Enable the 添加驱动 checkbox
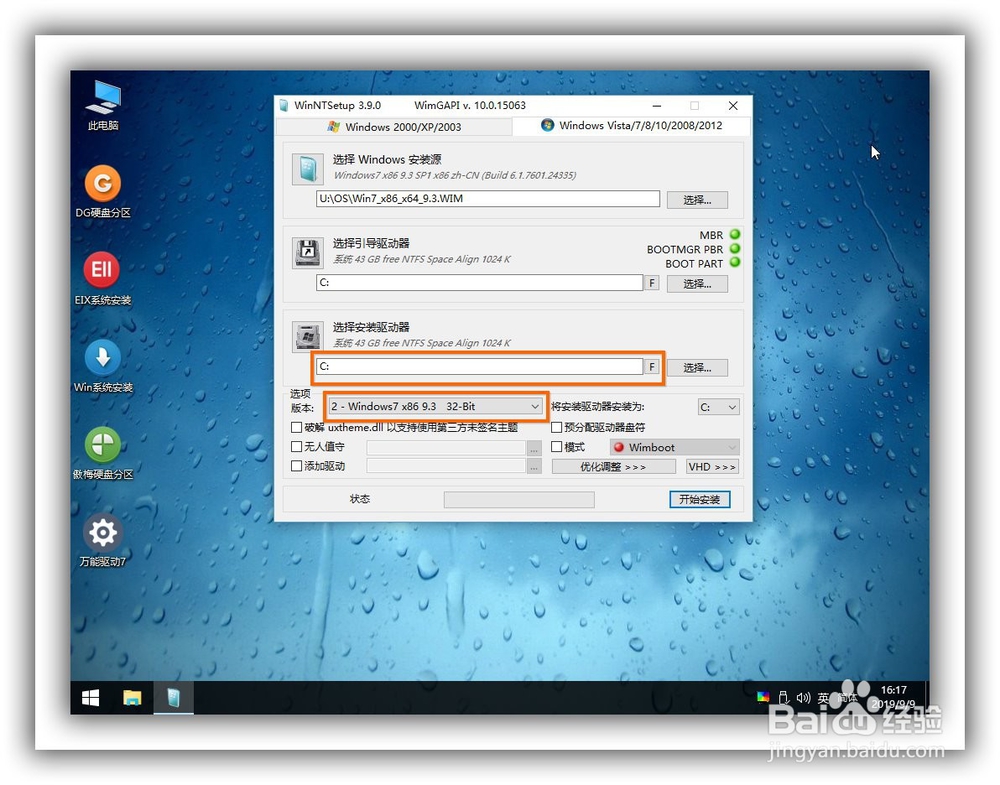 [296, 466]
